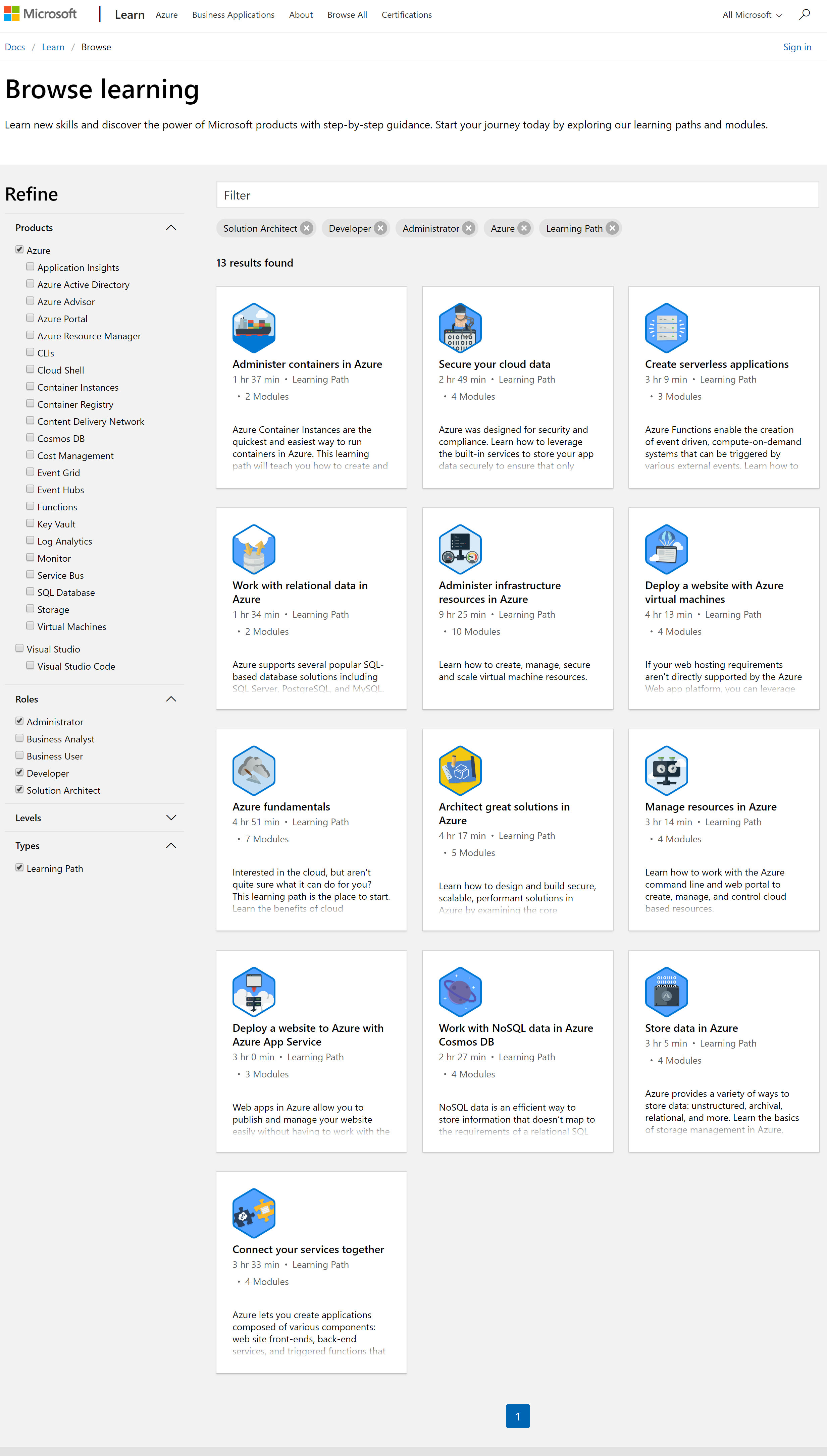Viewport: 827px width, 1456px height.
Task: Click the Microsoft logo
Action: coord(40,14)
